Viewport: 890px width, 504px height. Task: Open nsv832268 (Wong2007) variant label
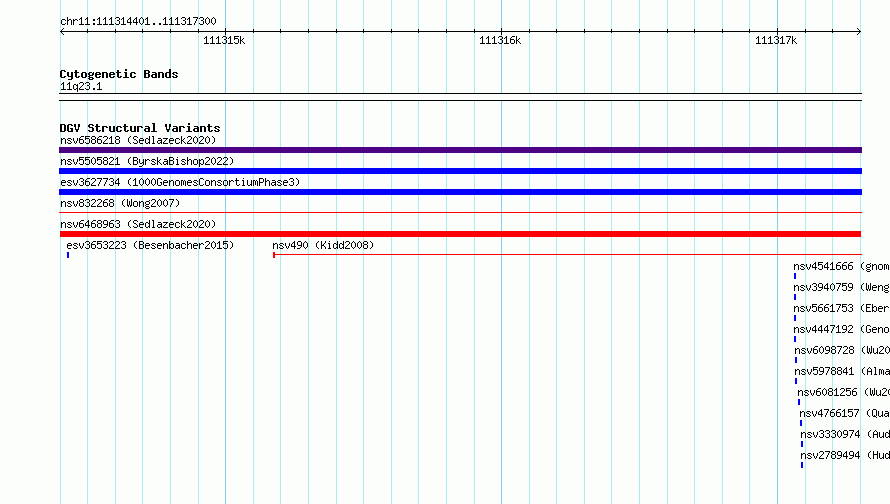pos(120,203)
